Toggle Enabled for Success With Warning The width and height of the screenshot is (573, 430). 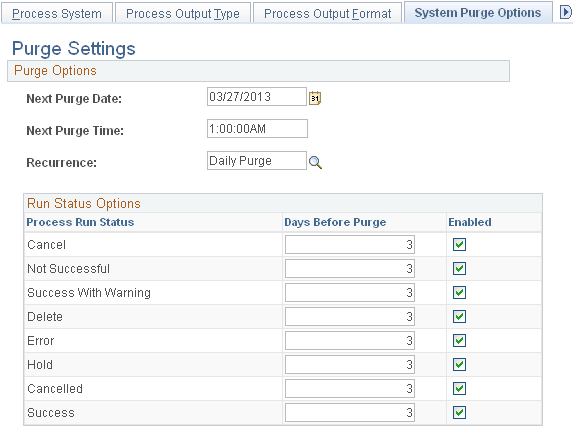coord(459,292)
